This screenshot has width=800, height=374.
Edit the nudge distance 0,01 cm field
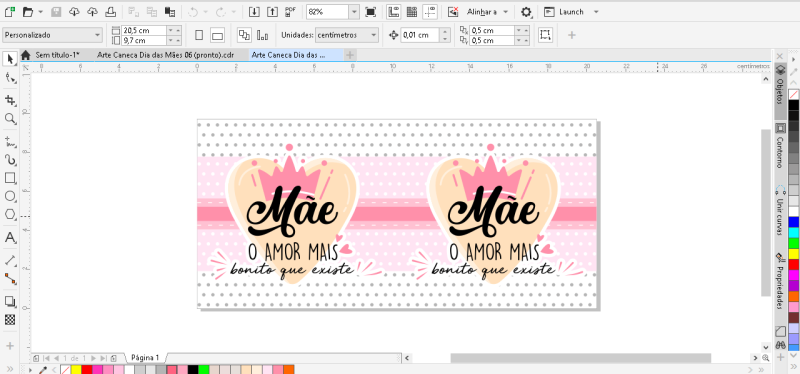(x=420, y=35)
